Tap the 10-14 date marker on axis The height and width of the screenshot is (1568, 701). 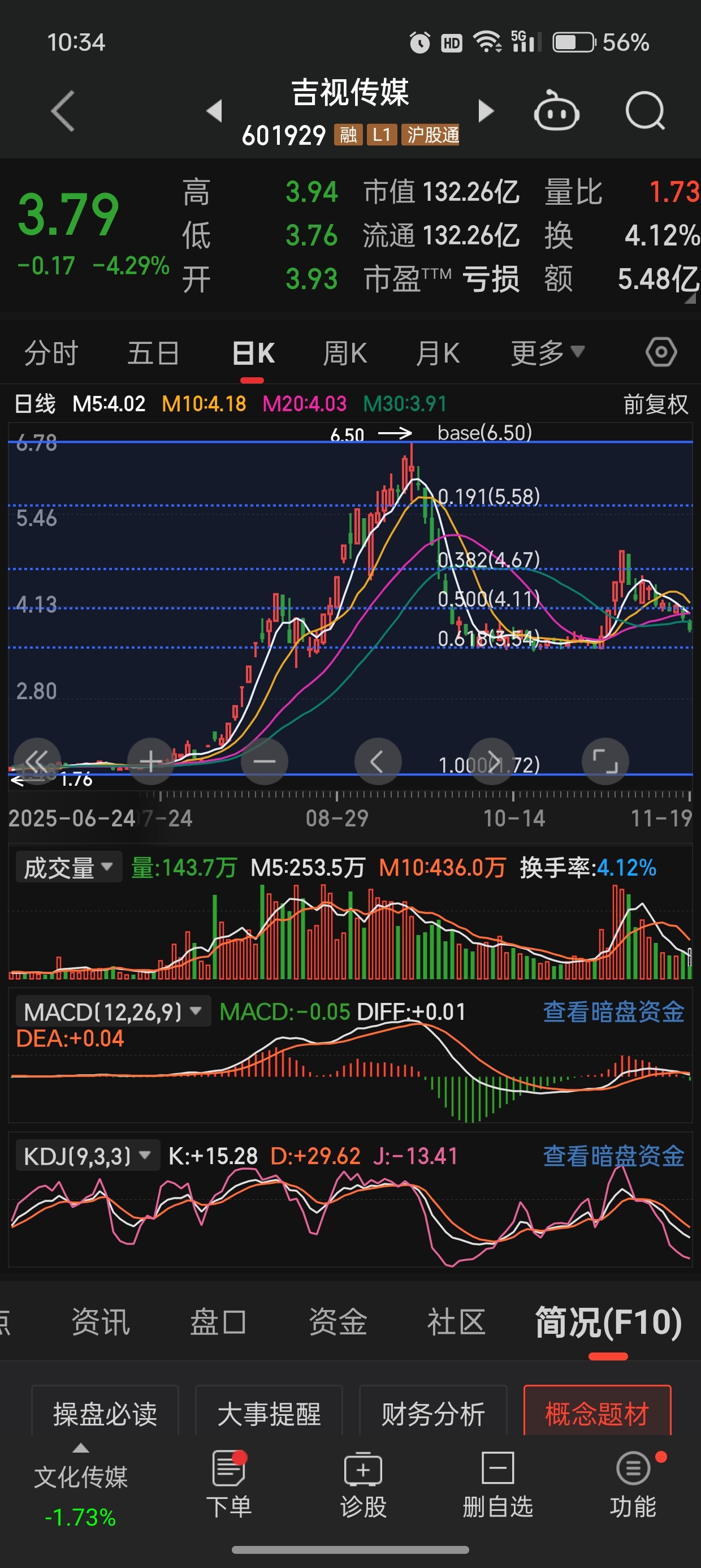(x=513, y=817)
